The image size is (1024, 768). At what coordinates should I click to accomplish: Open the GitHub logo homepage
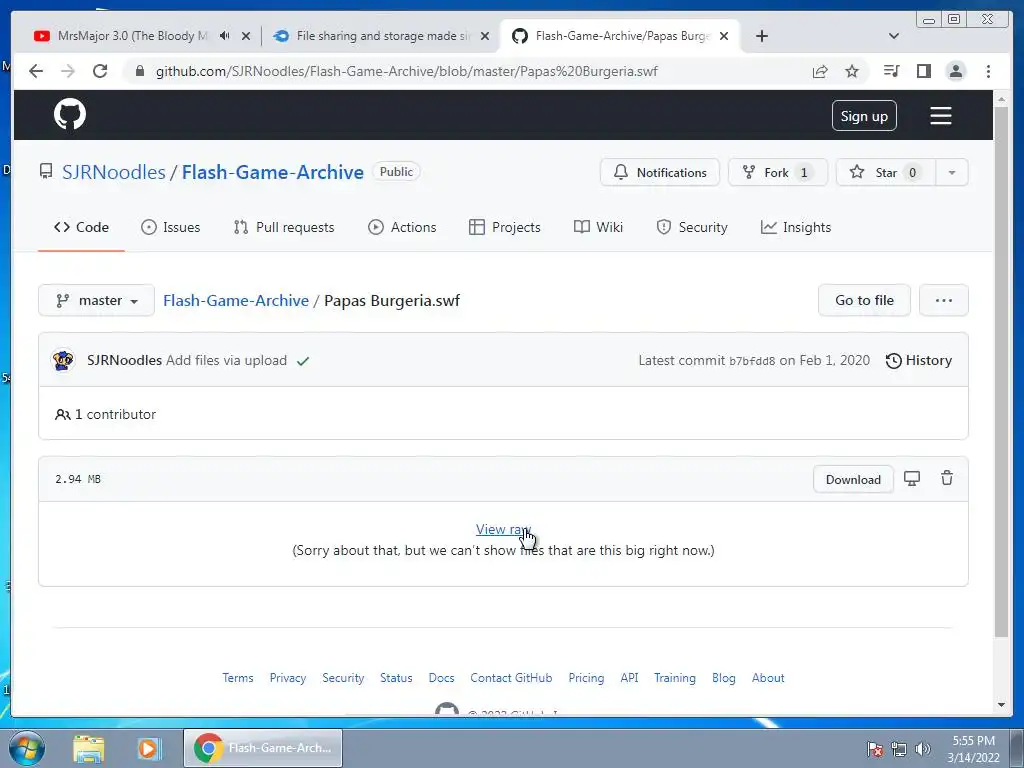70,114
